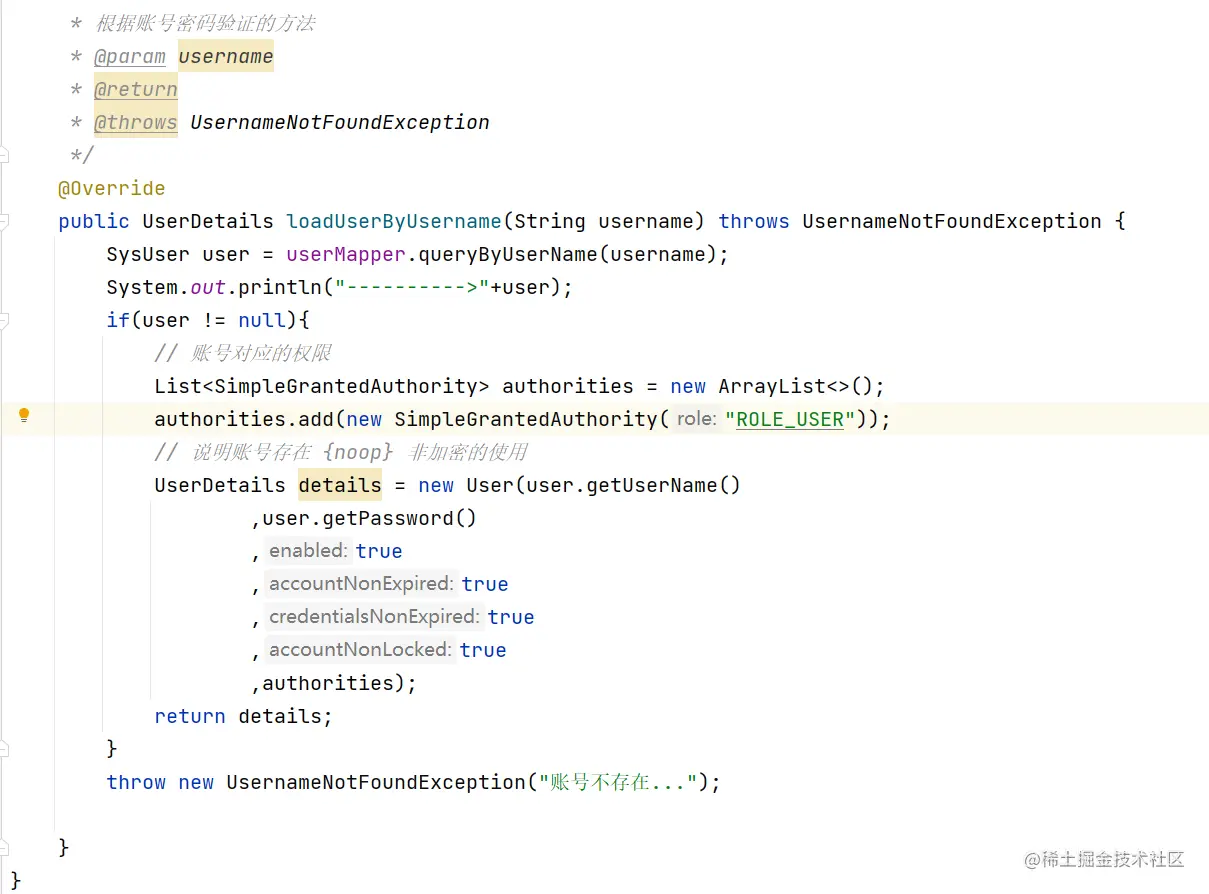The height and width of the screenshot is (894, 1209).
Task: Collapse the loadUserByUsername method fold marker
Action: coord(4,221)
